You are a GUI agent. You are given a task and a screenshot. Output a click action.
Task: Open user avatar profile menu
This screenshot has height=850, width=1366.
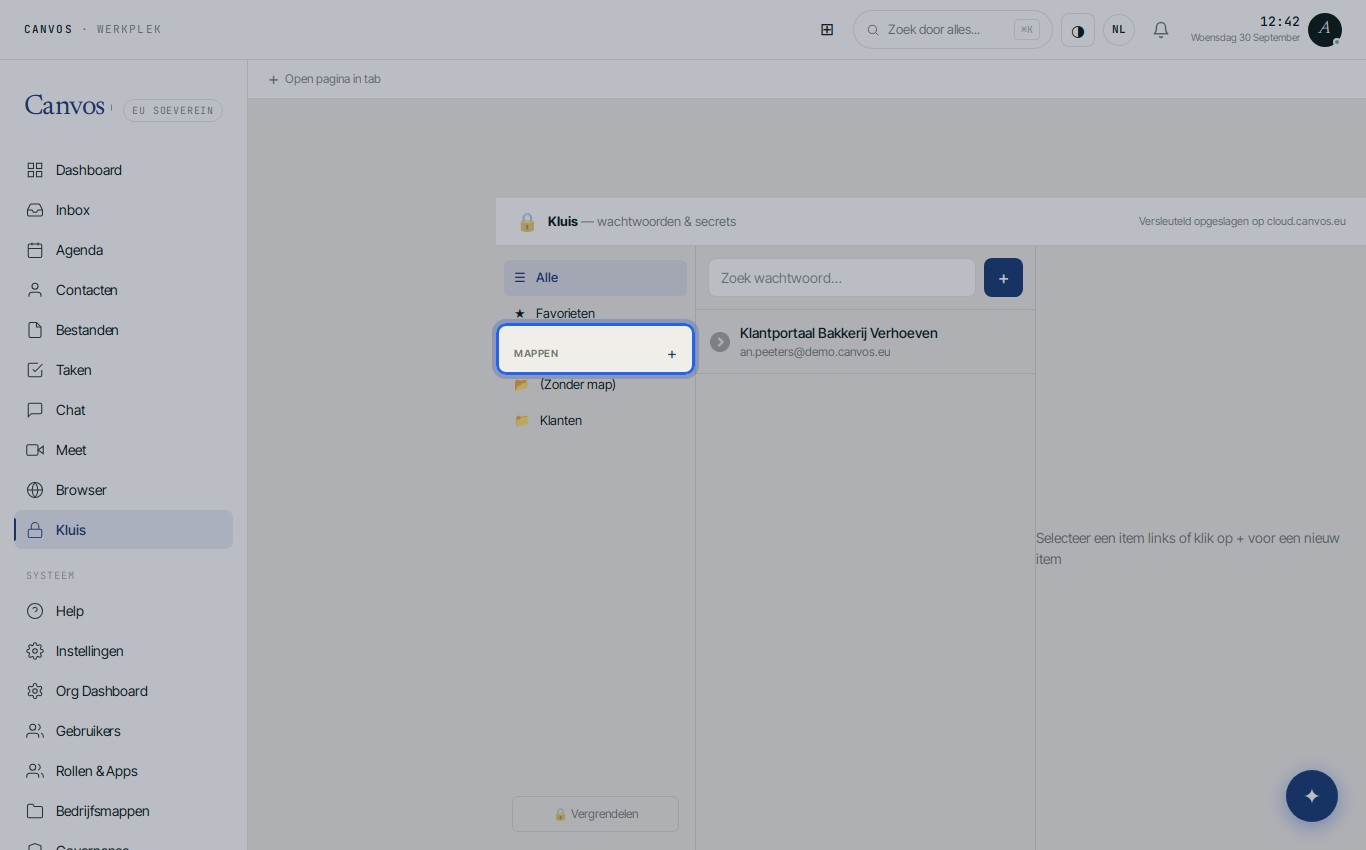pyautogui.click(x=1325, y=30)
